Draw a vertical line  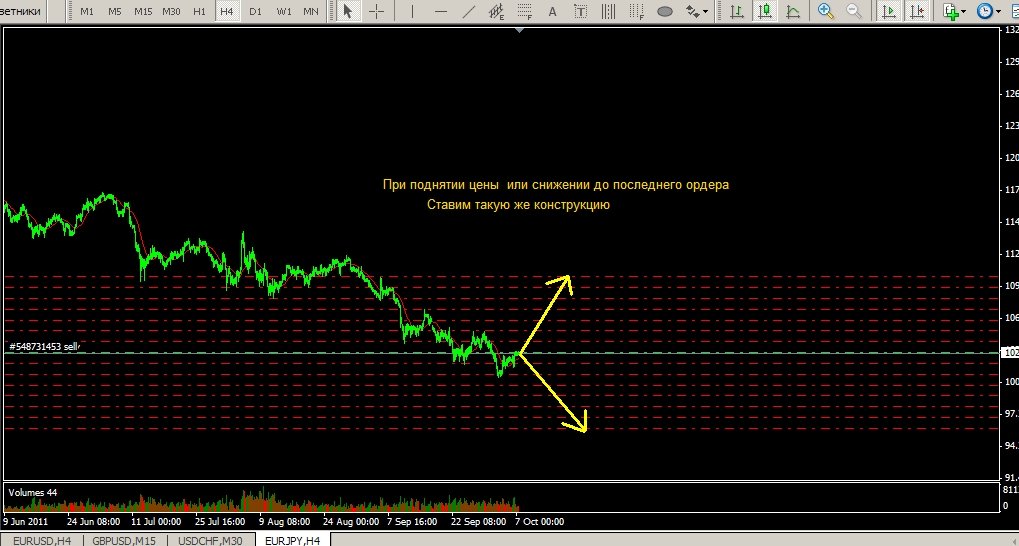coord(412,11)
